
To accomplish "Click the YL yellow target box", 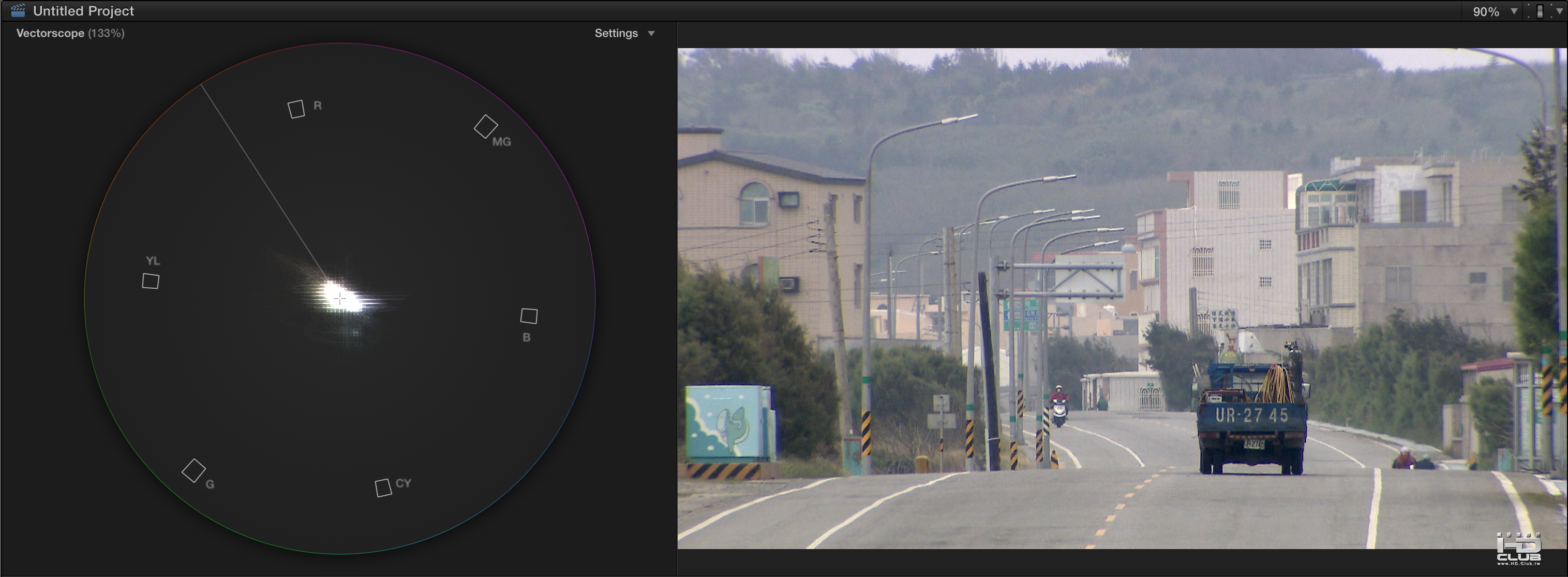I will tap(151, 281).
